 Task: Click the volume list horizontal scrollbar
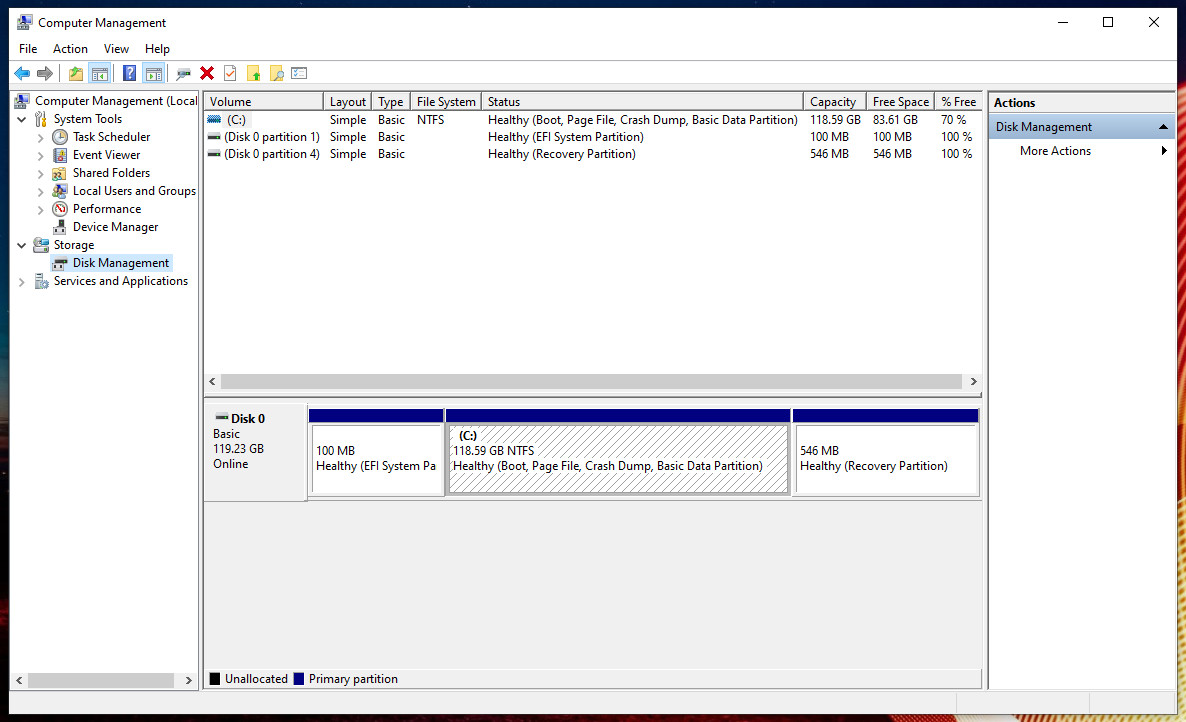pyautogui.click(x=592, y=382)
